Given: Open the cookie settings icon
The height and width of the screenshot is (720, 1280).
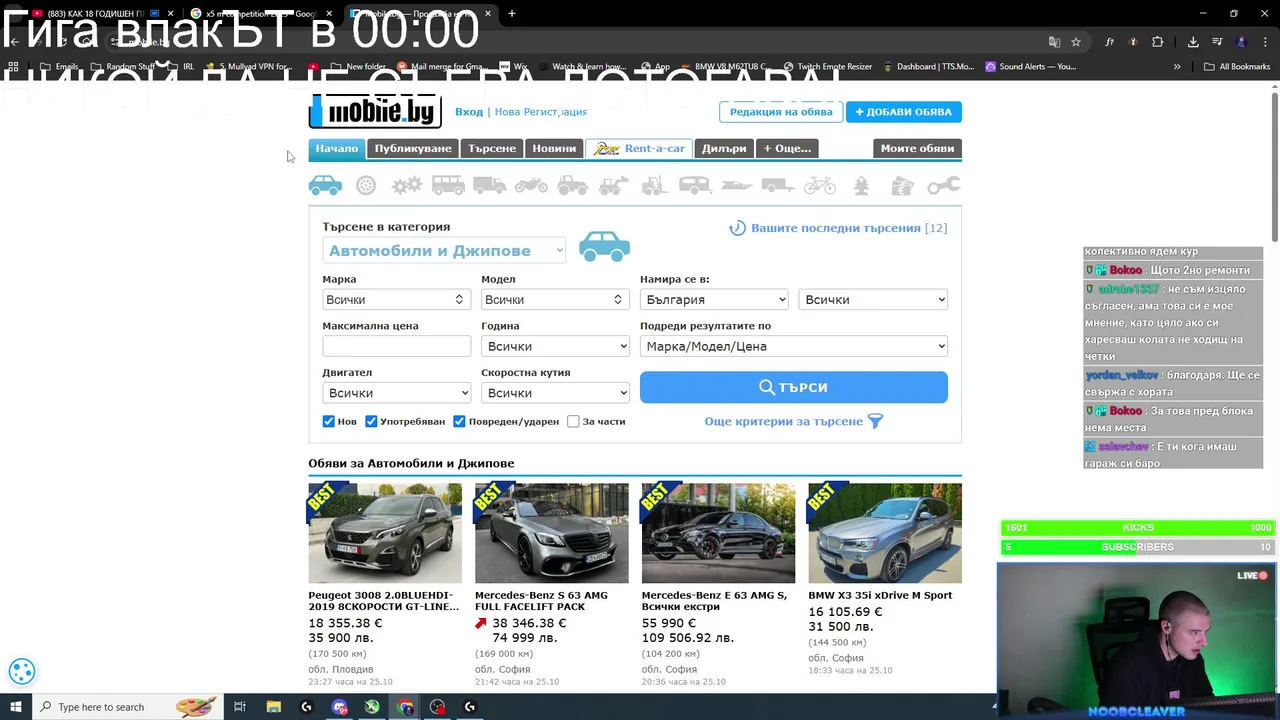Looking at the screenshot, I should point(22,672).
